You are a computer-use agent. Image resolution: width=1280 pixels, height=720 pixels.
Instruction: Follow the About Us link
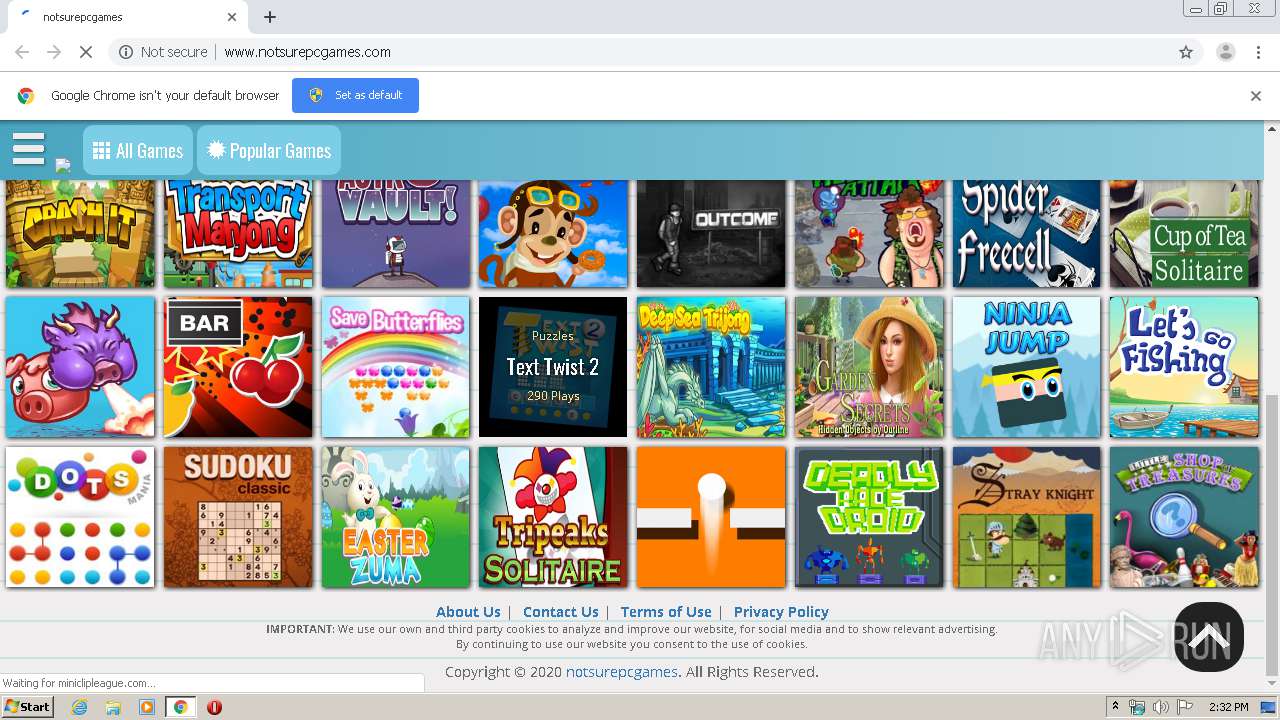tap(468, 612)
